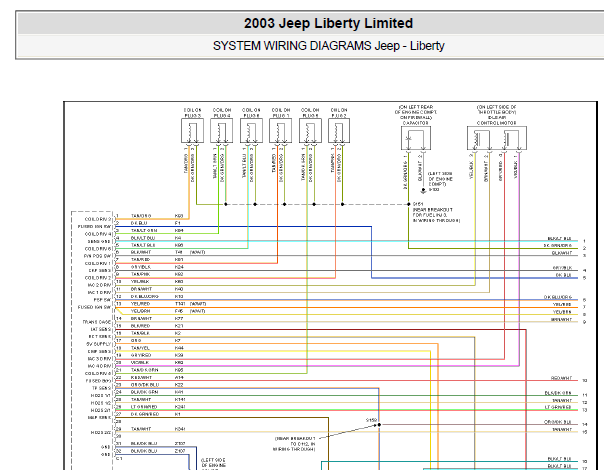Image resolution: width=604 pixels, height=470 pixels.
Task: Click the "CKP SENS" pin label
Action: click(99, 270)
